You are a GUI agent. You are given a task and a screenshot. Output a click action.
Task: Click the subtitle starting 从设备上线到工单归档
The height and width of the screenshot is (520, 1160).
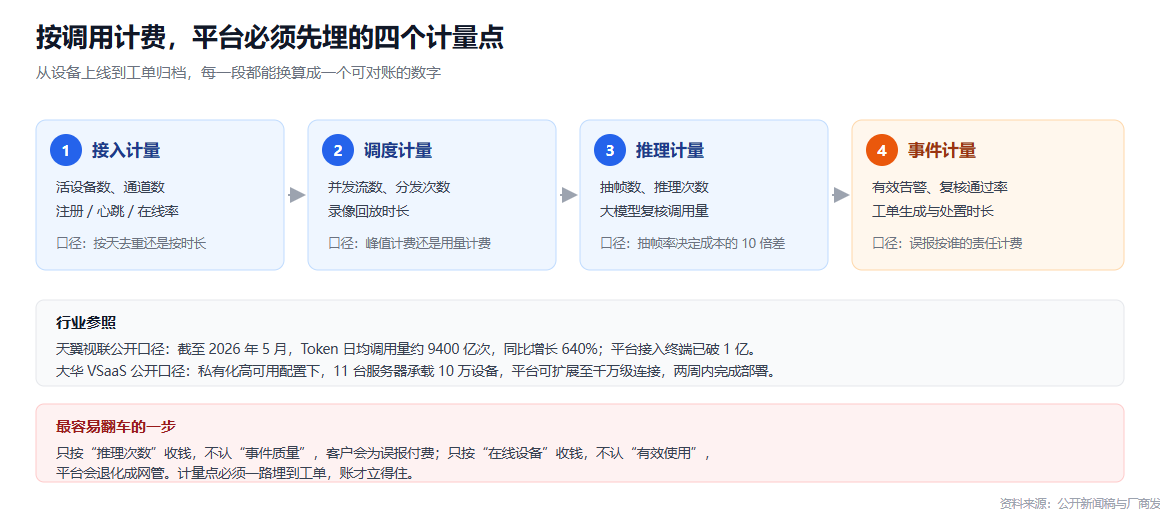pos(238,74)
